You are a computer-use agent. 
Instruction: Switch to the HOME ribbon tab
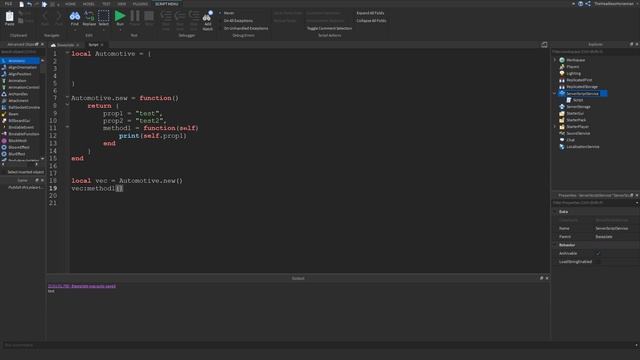coord(70,4)
